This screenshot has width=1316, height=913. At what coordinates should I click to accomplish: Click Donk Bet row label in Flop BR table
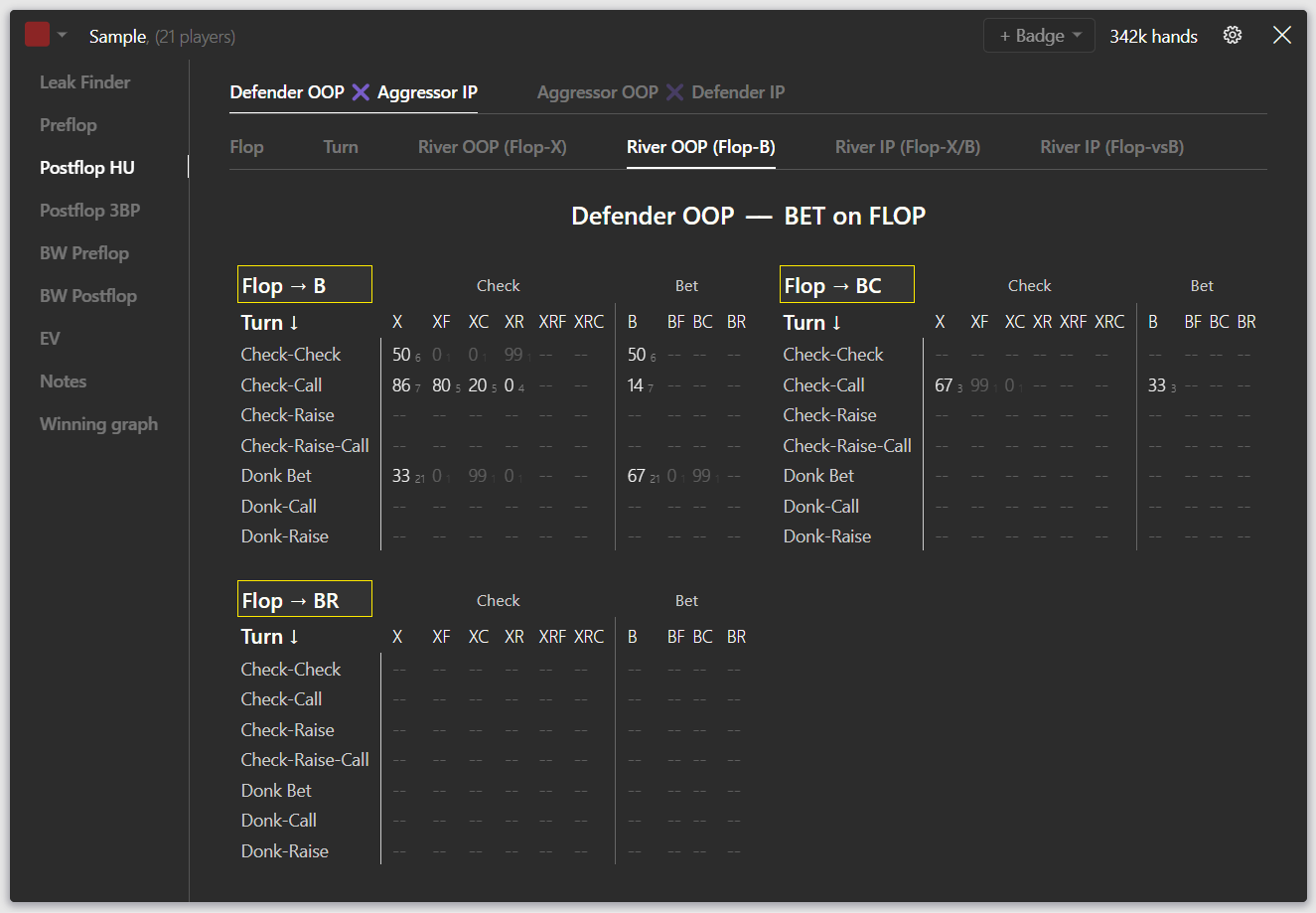tap(276, 791)
